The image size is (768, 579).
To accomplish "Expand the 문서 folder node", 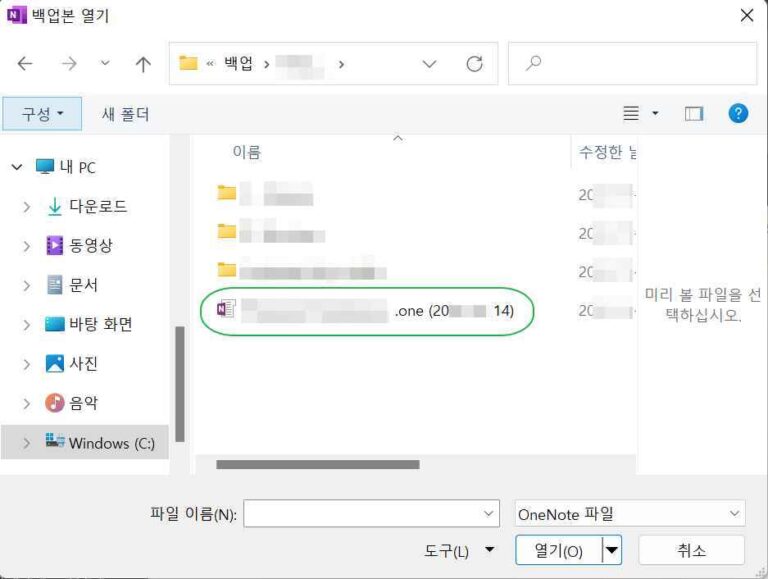I will (26, 286).
